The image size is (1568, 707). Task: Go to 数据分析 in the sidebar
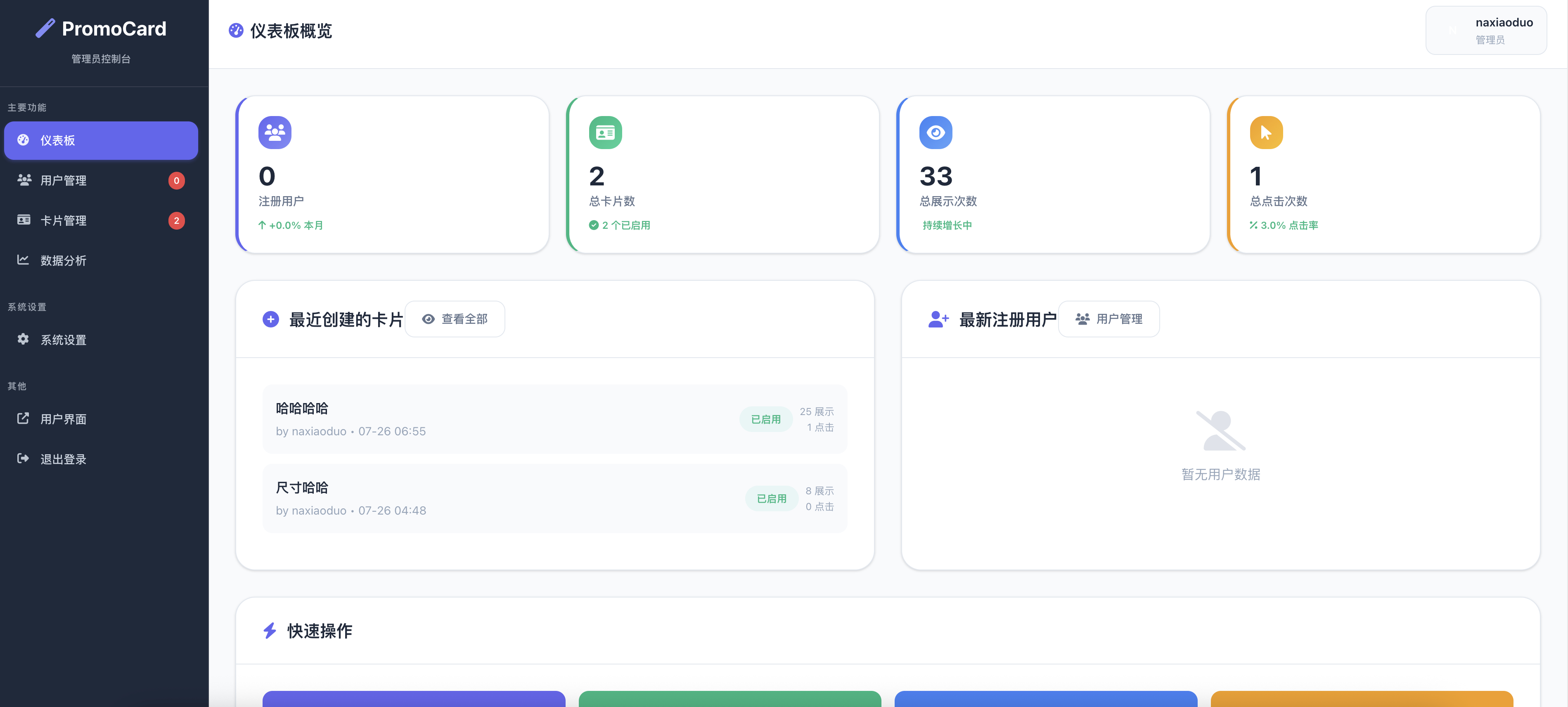click(x=63, y=261)
